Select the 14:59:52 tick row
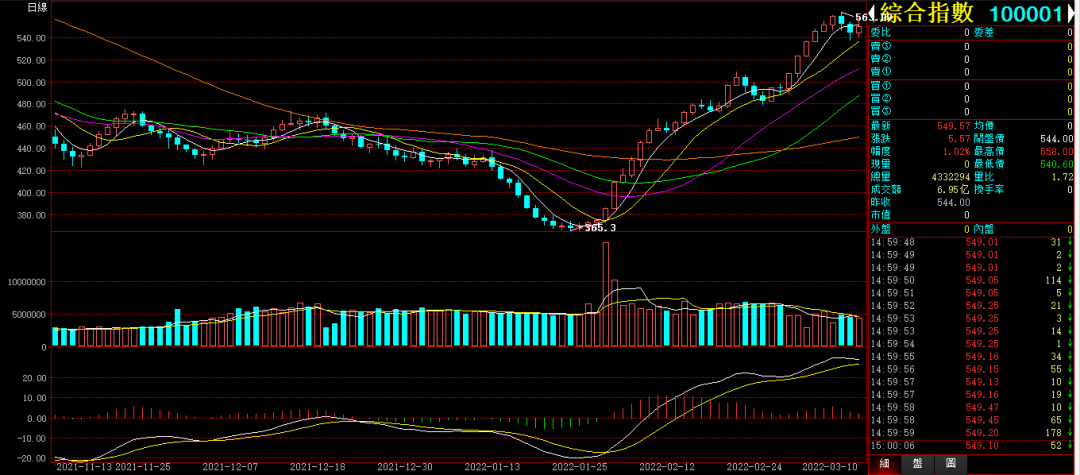 click(971, 305)
